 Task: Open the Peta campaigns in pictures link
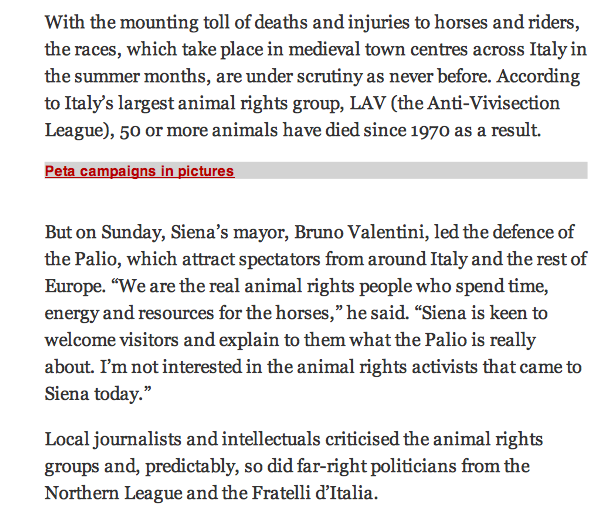pos(139,171)
